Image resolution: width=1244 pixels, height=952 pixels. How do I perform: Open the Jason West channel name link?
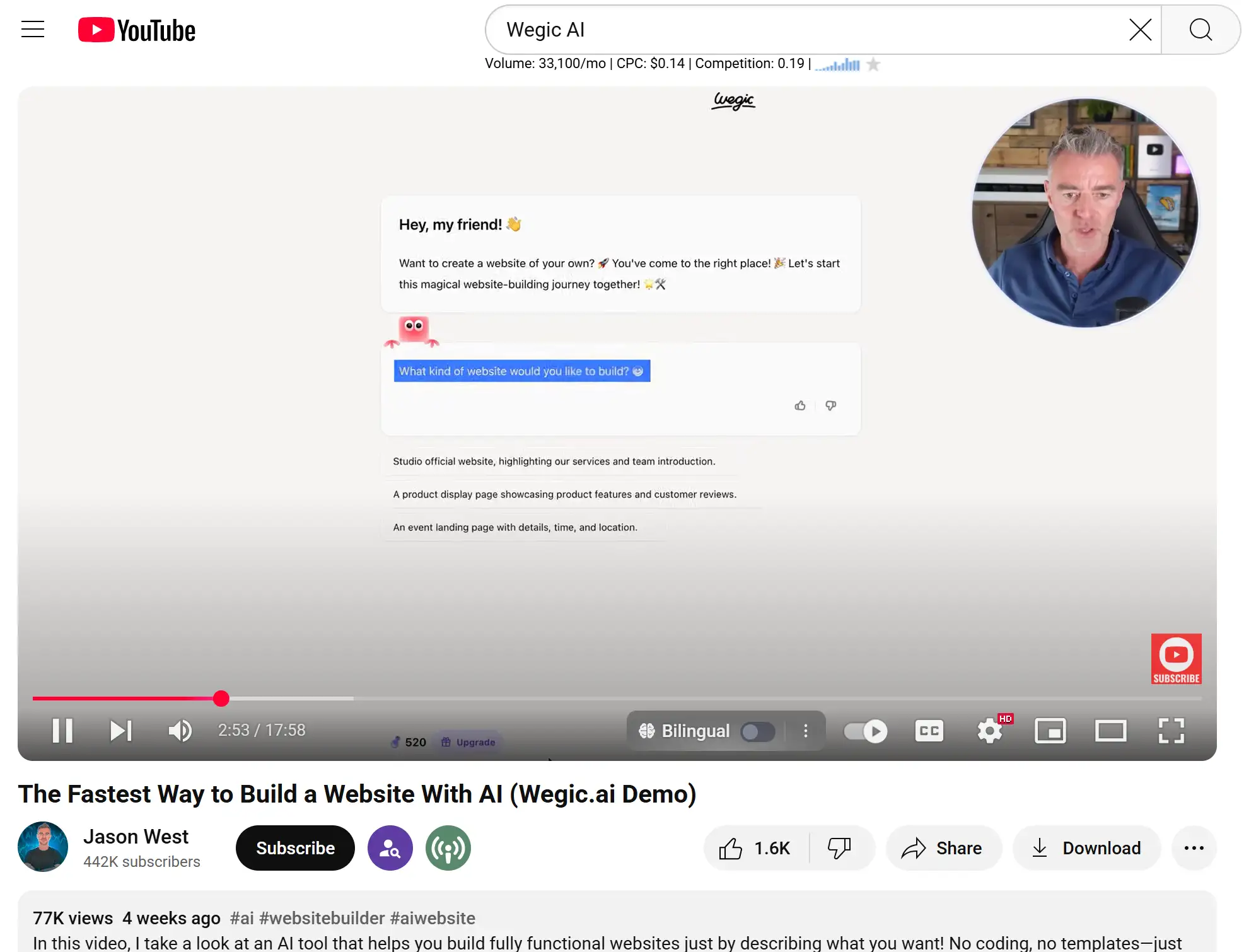pos(136,837)
